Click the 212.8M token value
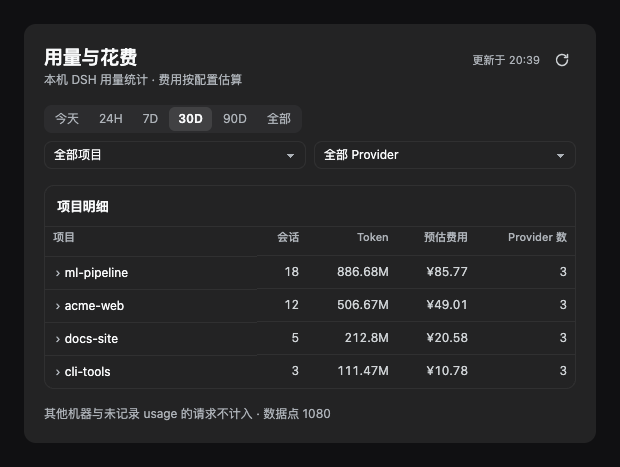 (367, 338)
